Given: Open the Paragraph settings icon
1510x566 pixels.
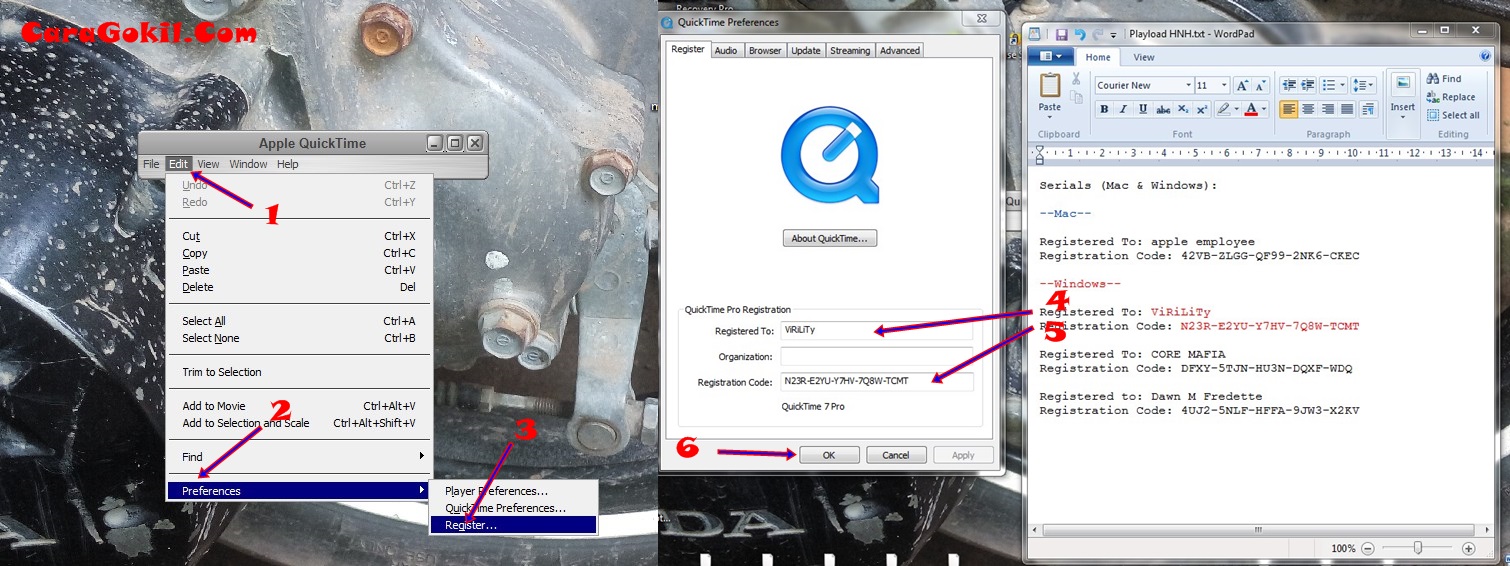Looking at the screenshot, I should [1366, 109].
